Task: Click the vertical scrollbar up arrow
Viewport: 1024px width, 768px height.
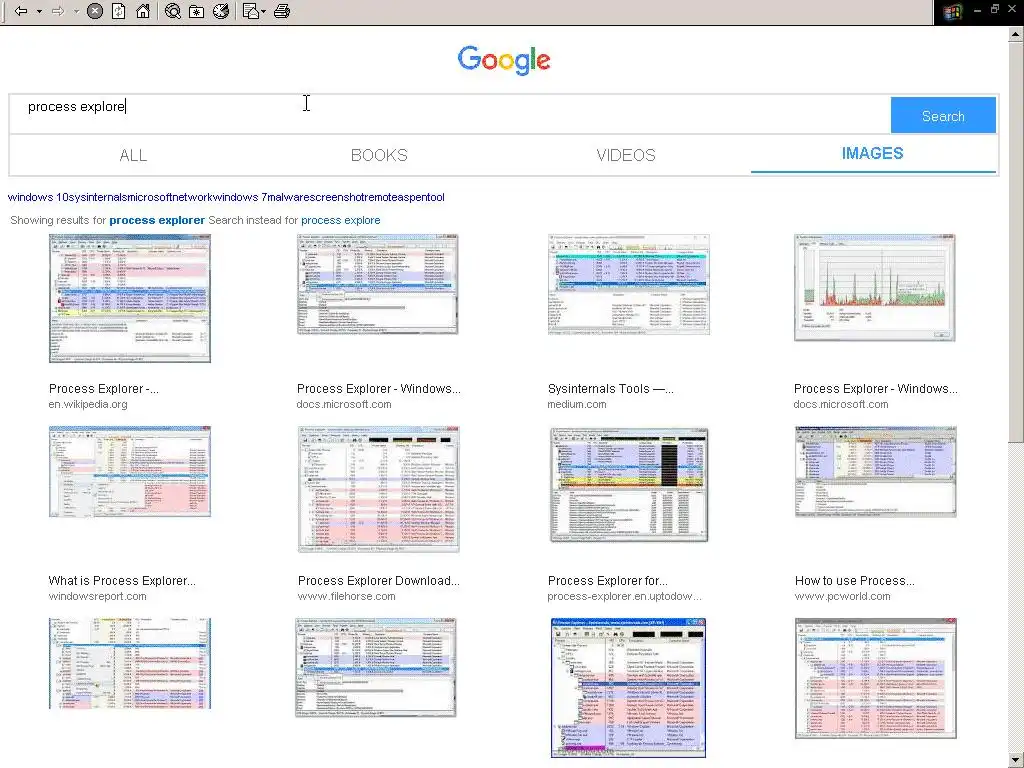Action: (x=1016, y=34)
